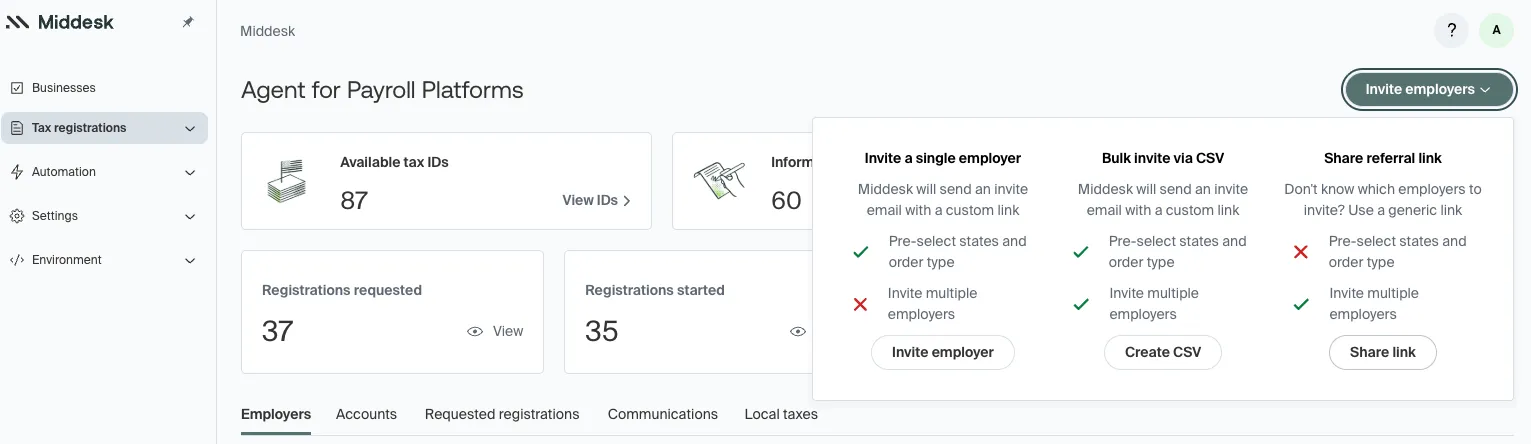
Task: Click the "Agent for Payroll Platforms" title
Action: [x=382, y=90]
